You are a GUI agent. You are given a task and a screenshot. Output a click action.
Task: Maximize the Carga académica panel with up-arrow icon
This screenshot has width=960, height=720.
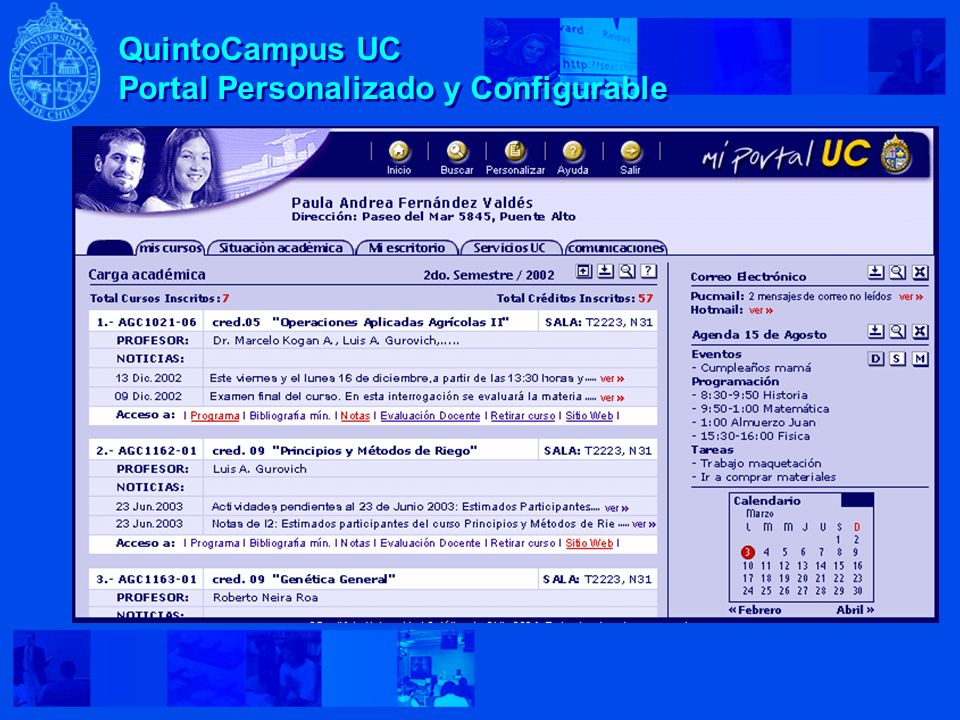click(584, 271)
